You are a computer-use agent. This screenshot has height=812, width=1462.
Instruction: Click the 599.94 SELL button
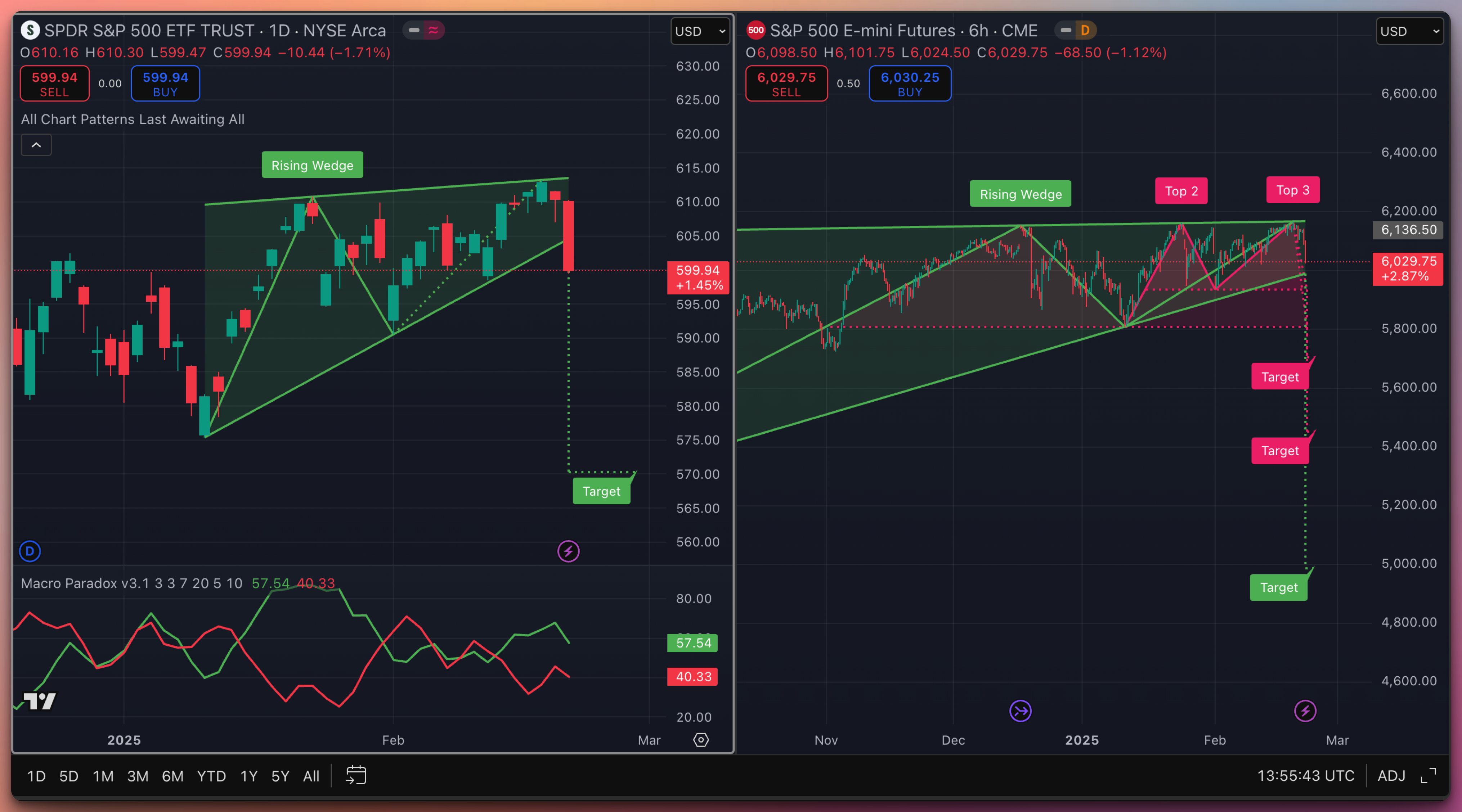(x=54, y=84)
